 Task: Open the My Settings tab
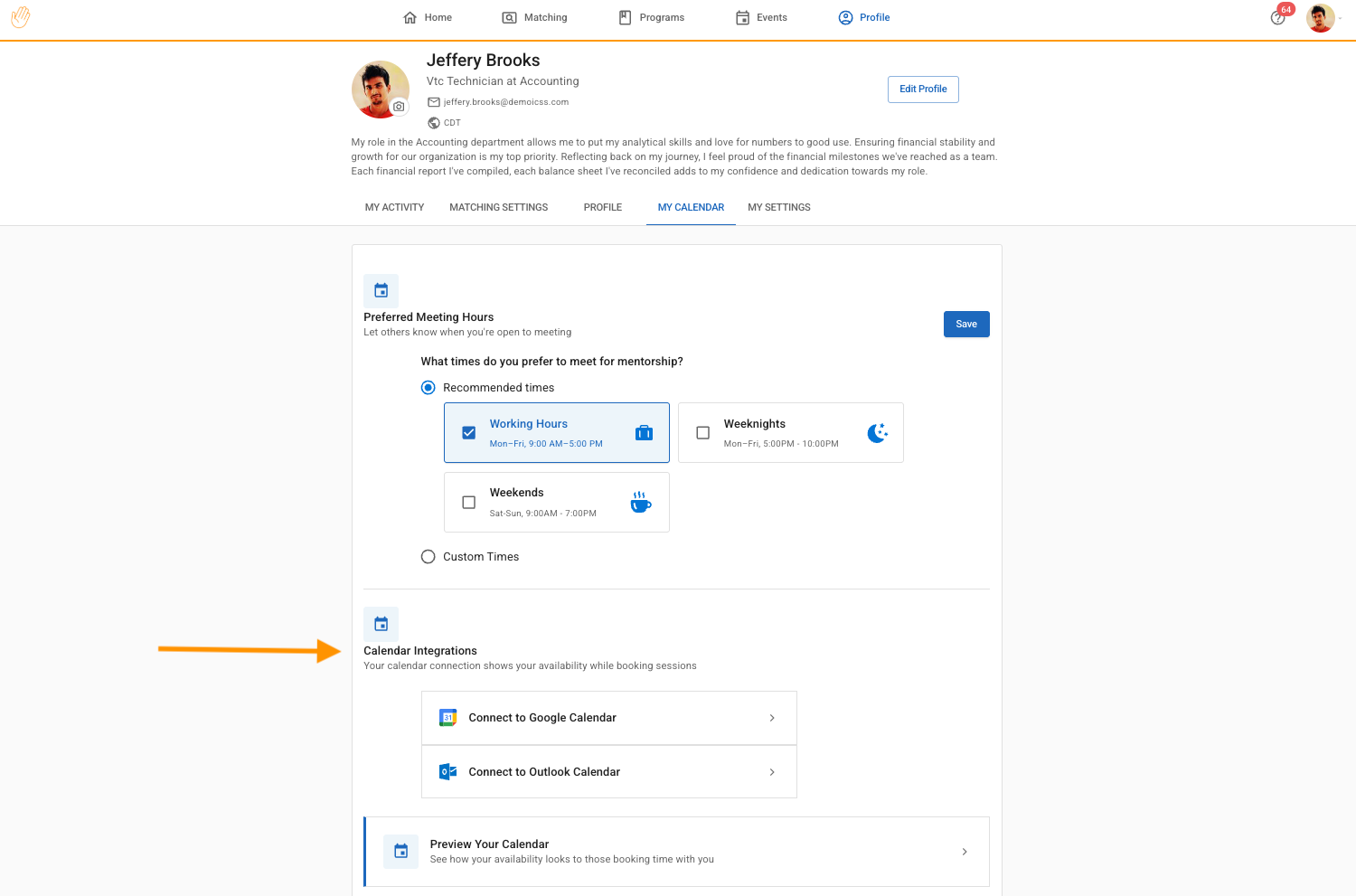click(778, 208)
